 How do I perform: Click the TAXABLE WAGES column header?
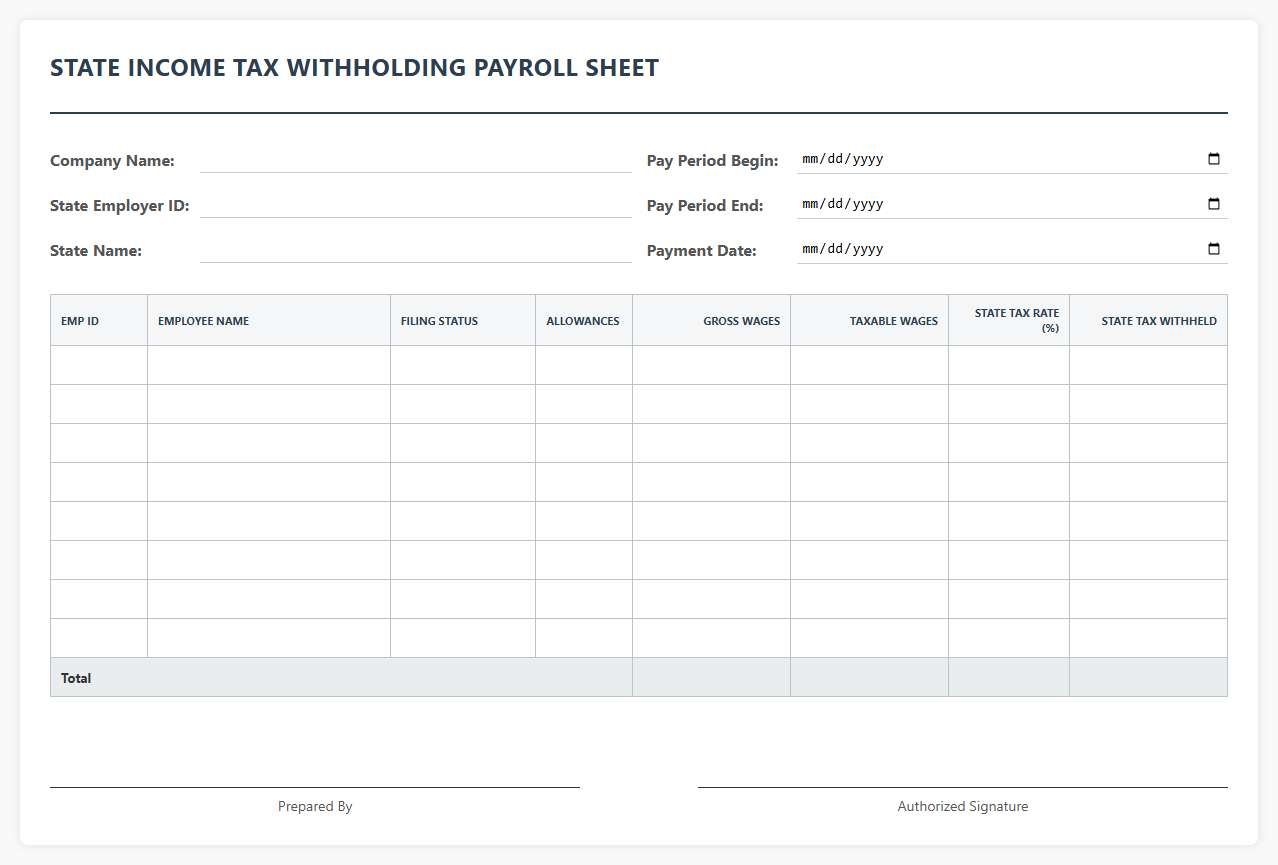(870, 321)
